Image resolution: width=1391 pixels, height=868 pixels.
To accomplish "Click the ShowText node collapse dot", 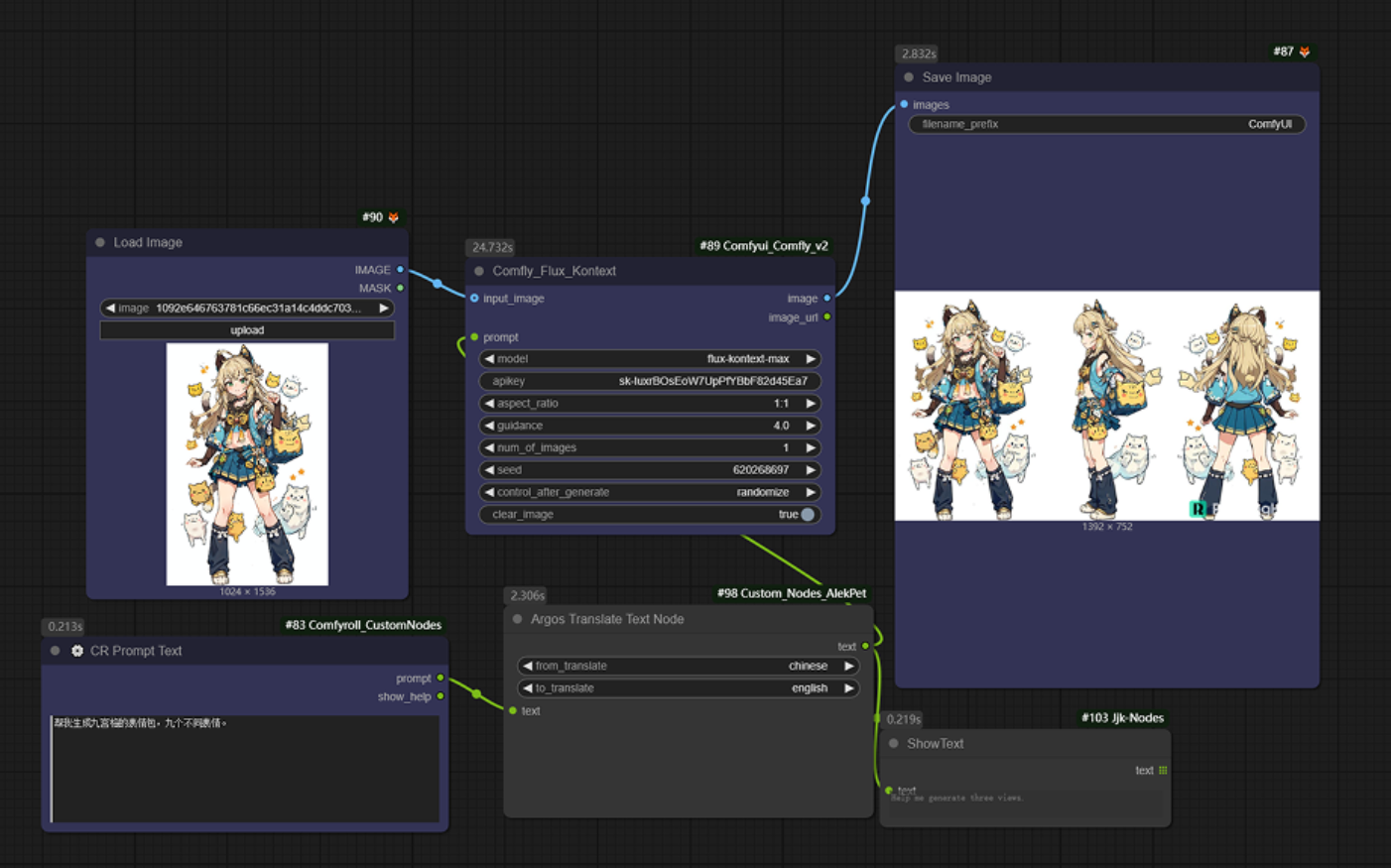I will point(894,743).
